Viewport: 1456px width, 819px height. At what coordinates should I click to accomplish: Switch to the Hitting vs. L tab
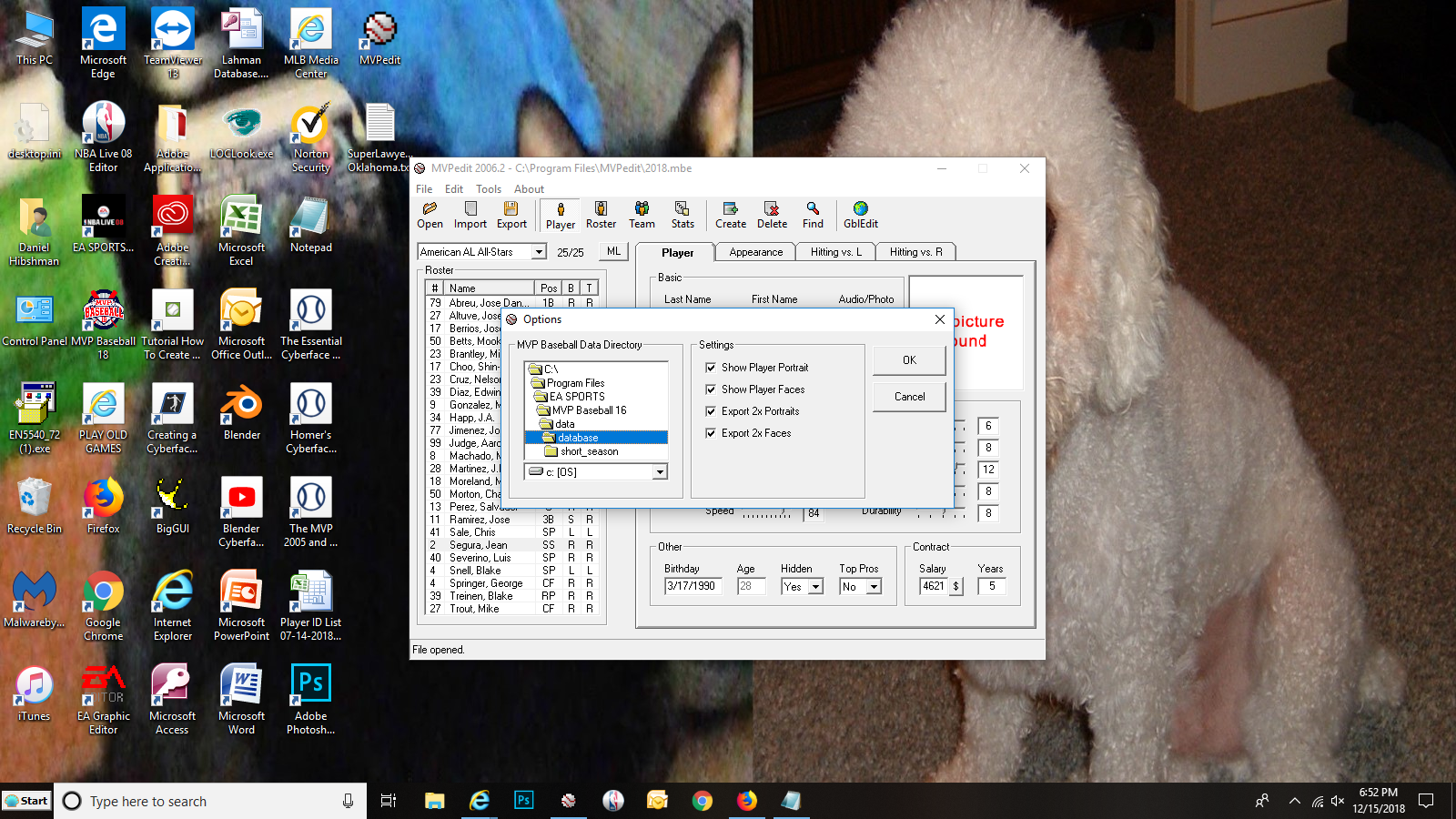click(x=835, y=252)
